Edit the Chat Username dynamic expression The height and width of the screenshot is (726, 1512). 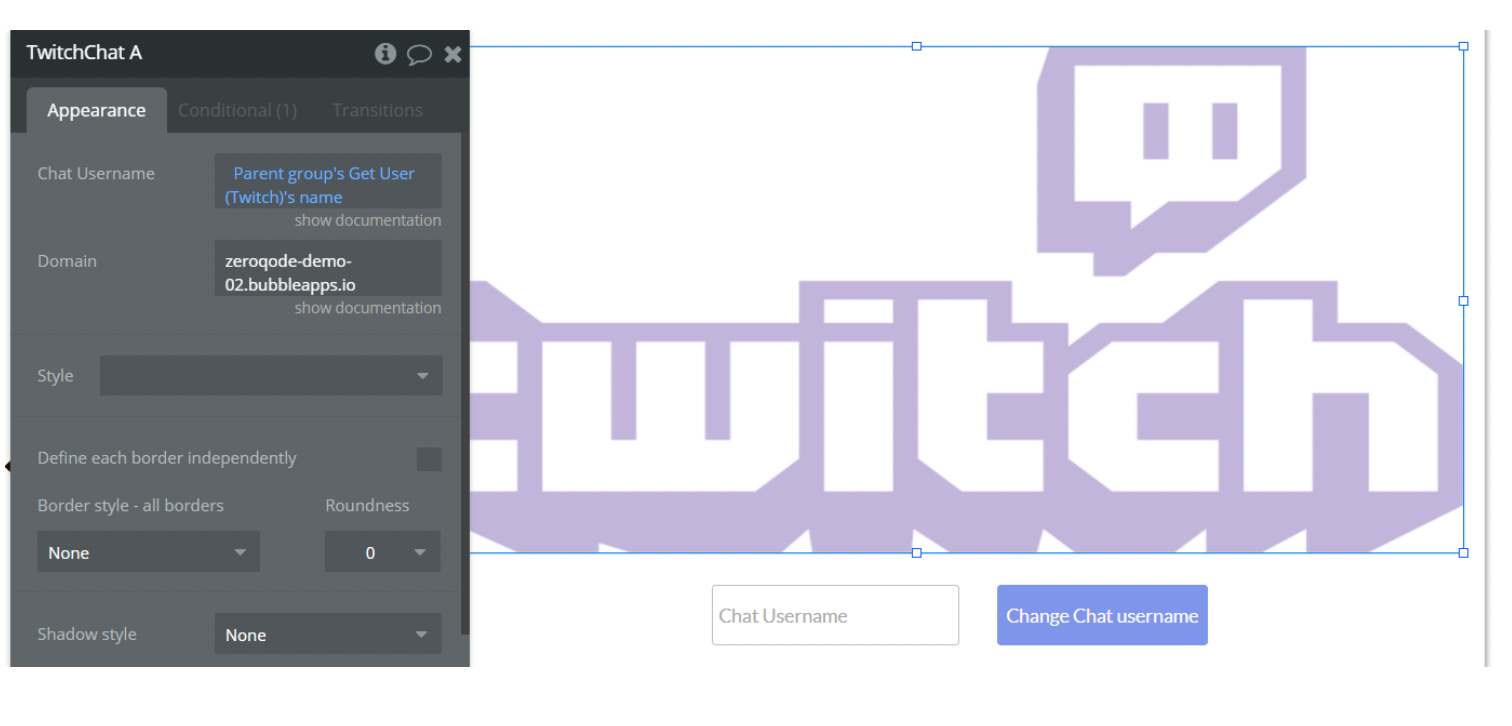(328, 181)
